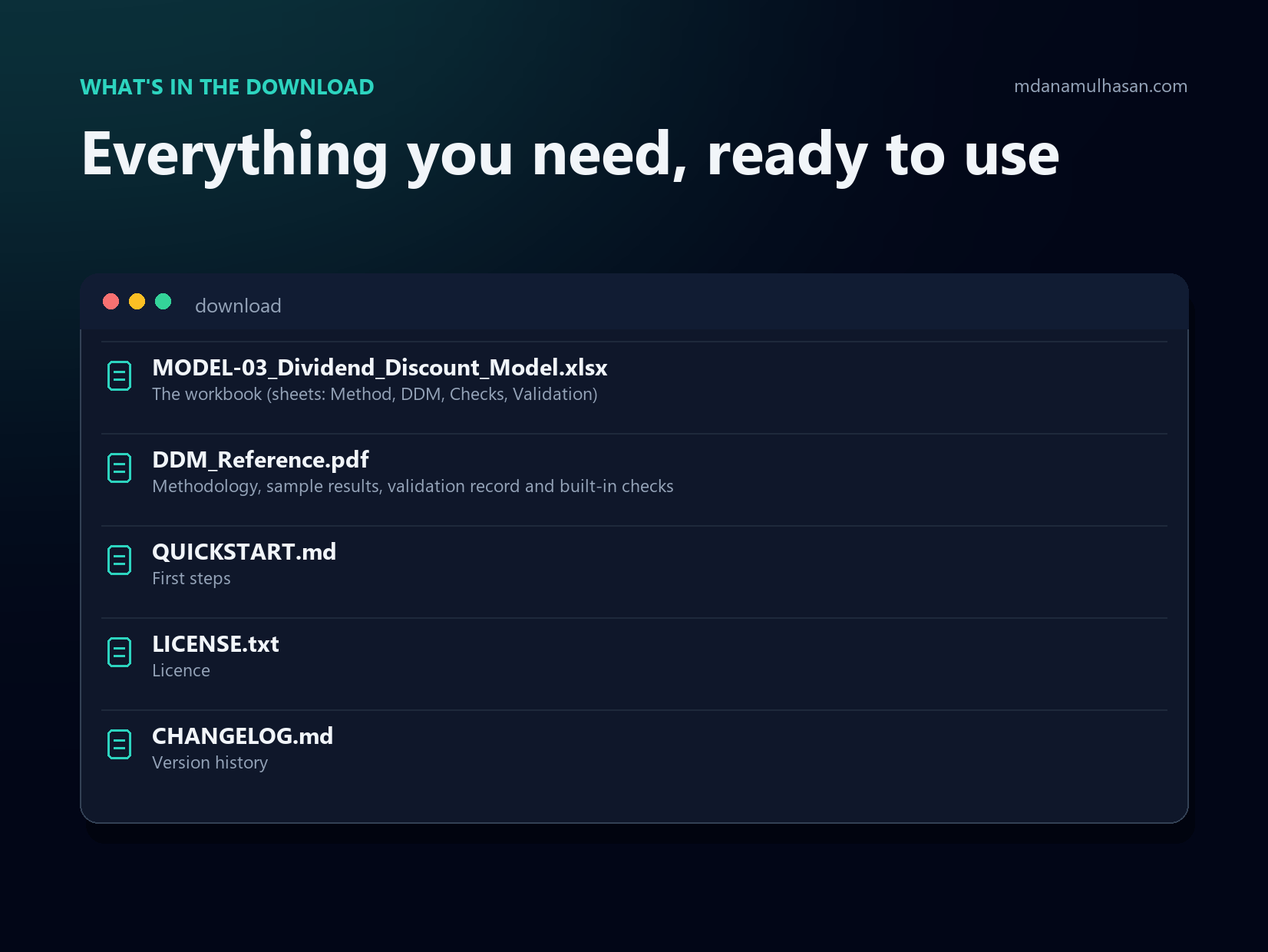Click the 'Version history' description

tap(210, 762)
